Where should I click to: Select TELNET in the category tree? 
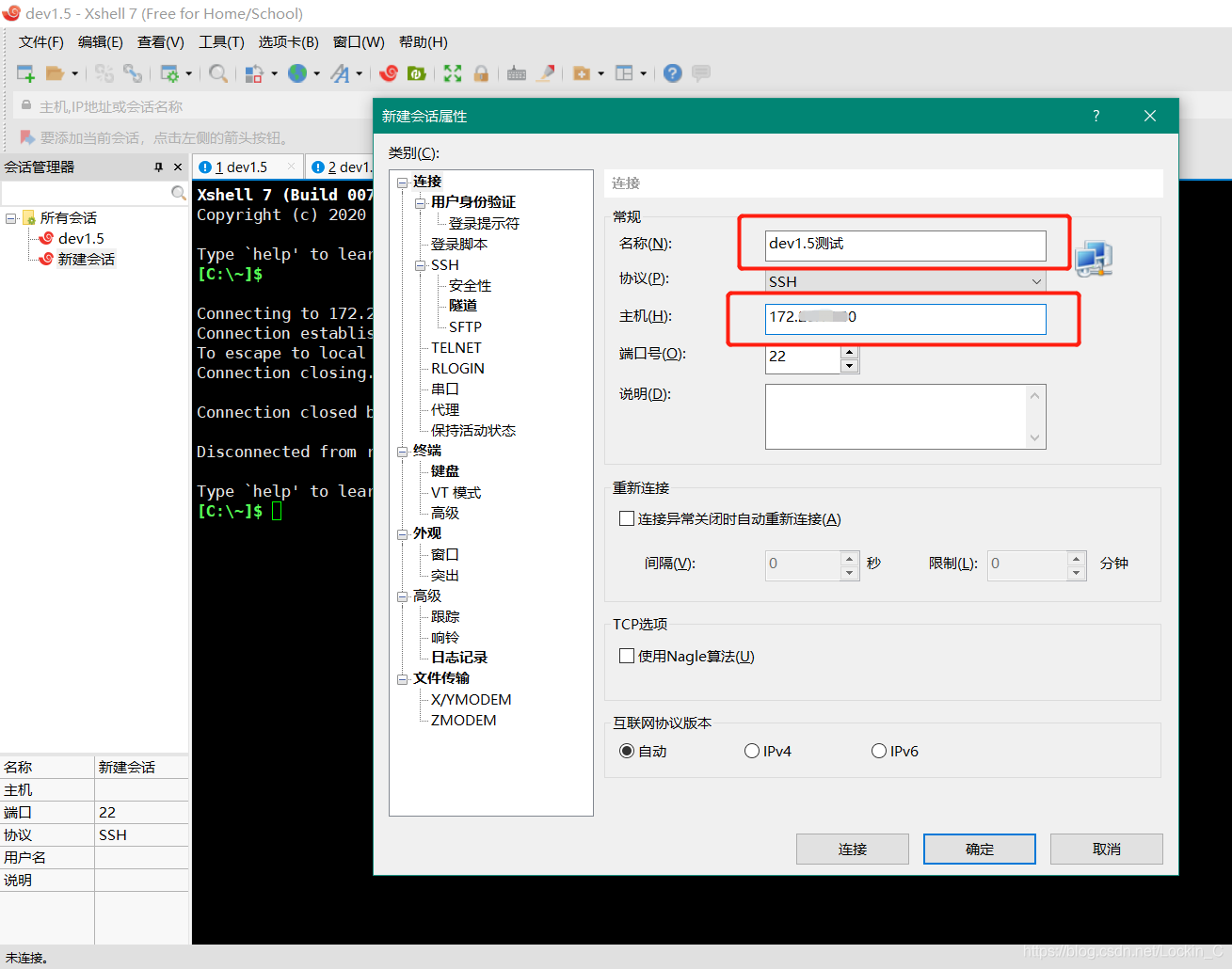tap(456, 348)
